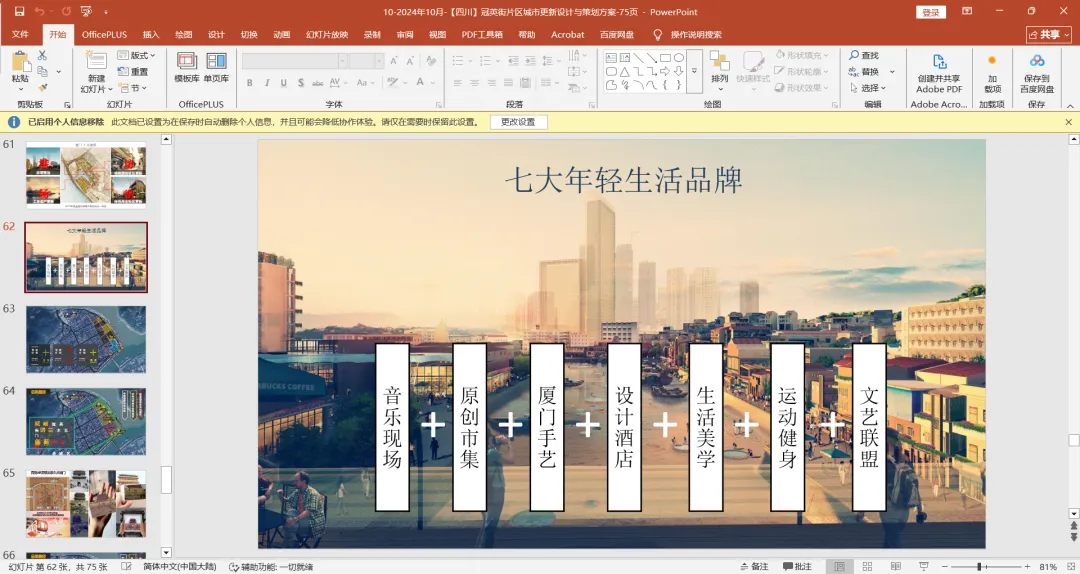Screen dimensions: 1080x574
Task: Click the Paste clipboard icon
Action: 21,62
